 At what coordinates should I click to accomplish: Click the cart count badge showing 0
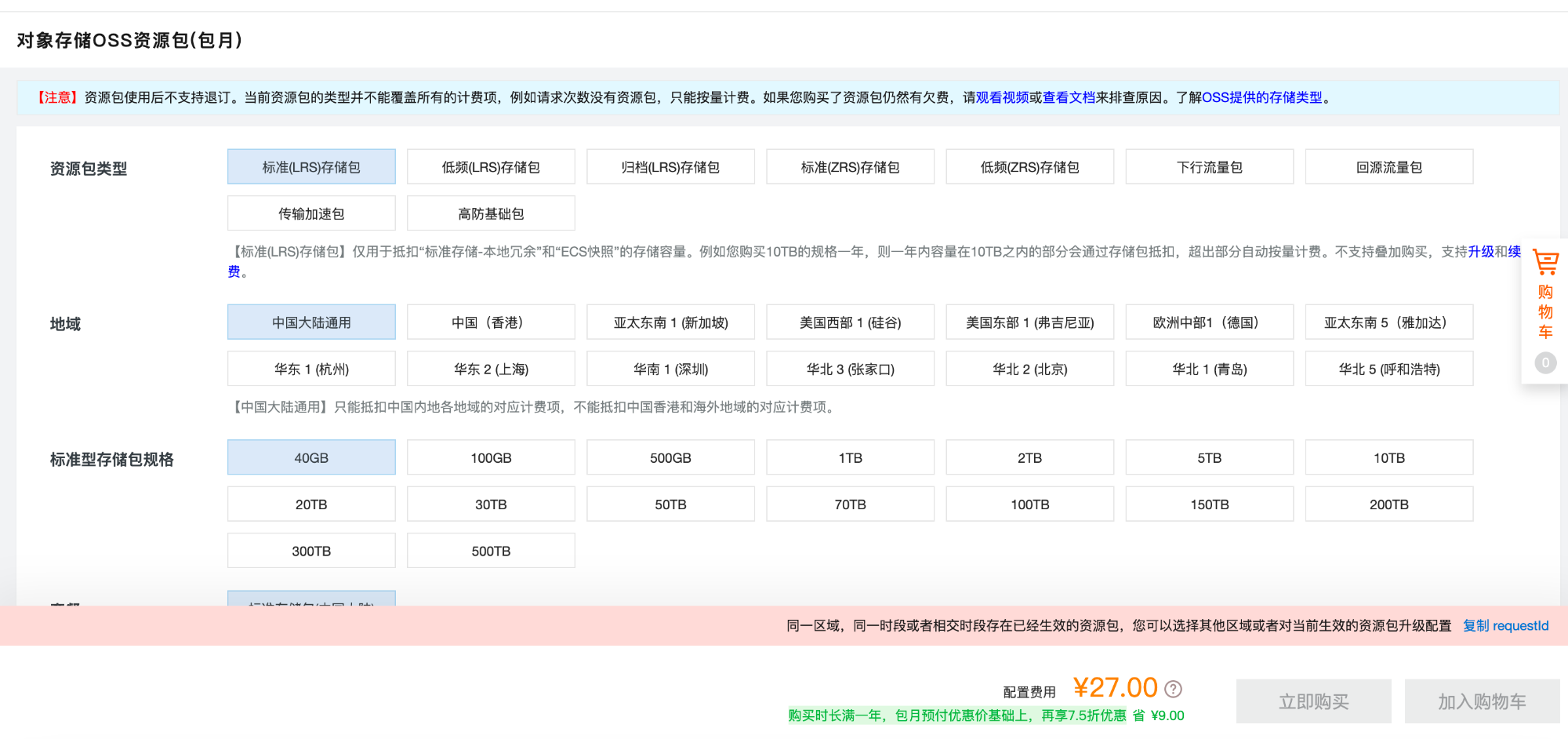click(x=1545, y=362)
